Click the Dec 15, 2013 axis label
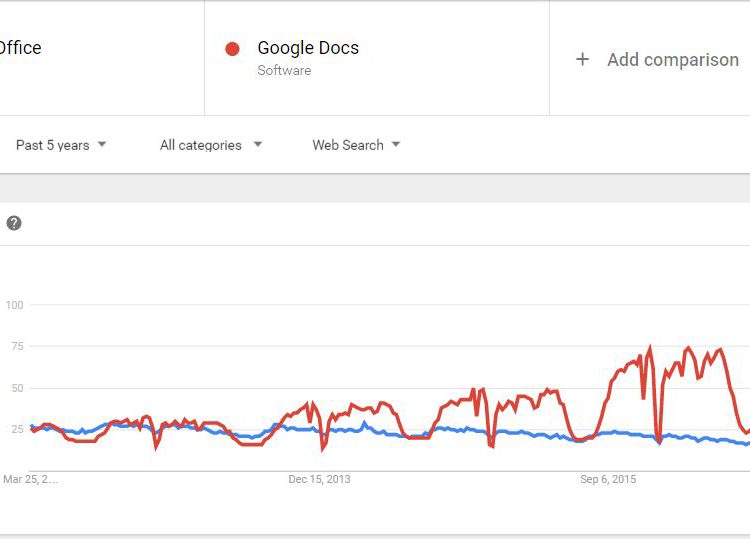This screenshot has height=539, width=750. (x=319, y=480)
